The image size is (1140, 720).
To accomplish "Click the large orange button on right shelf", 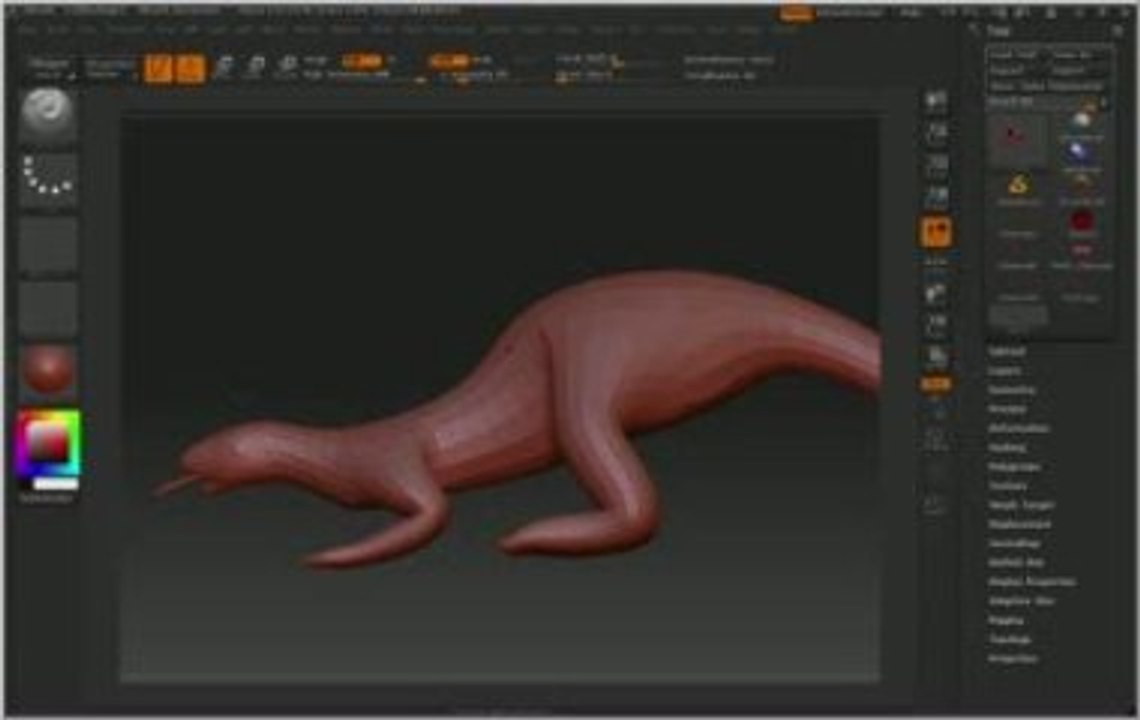I will click(936, 232).
